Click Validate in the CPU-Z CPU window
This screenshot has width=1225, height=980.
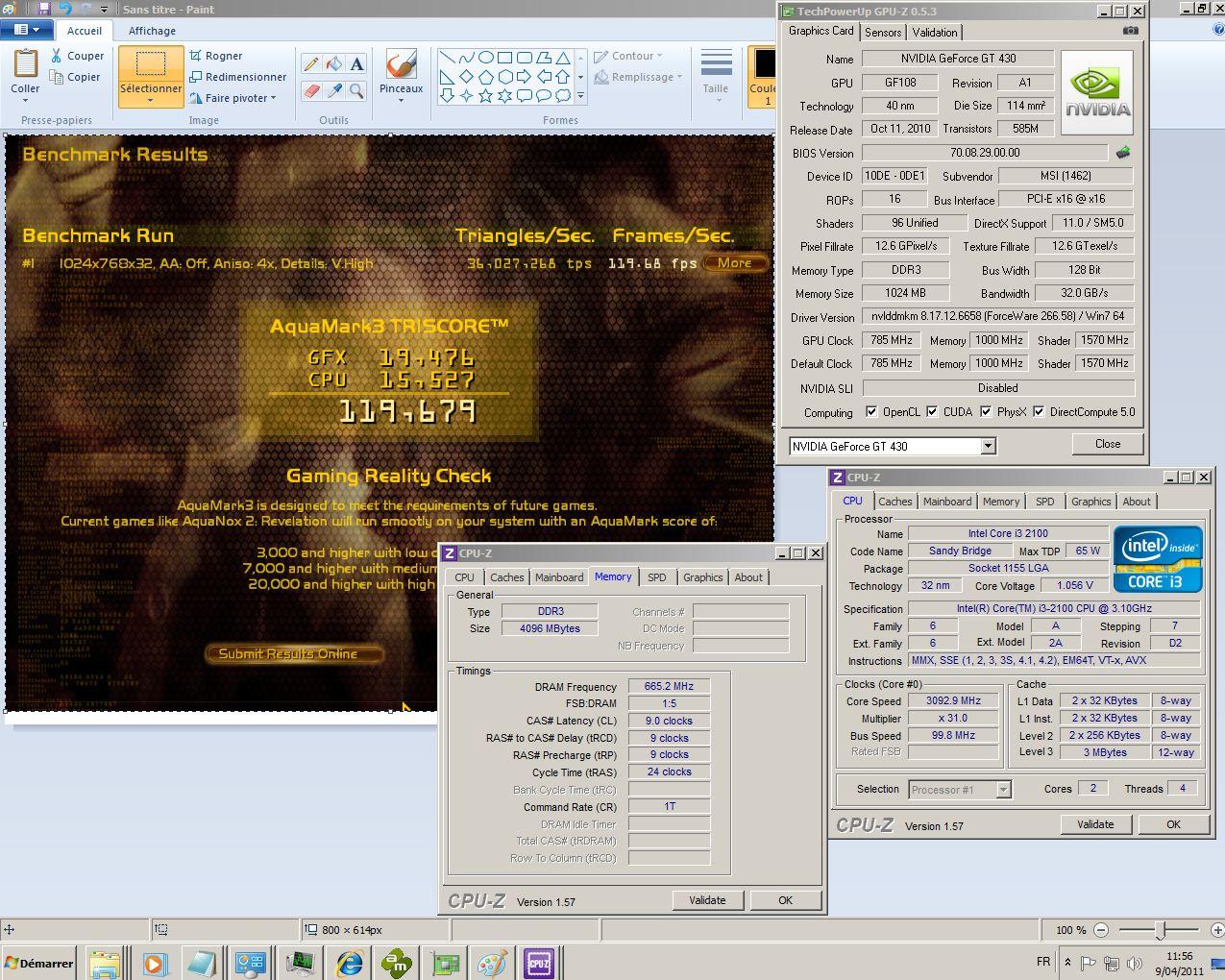(1095, 824)
